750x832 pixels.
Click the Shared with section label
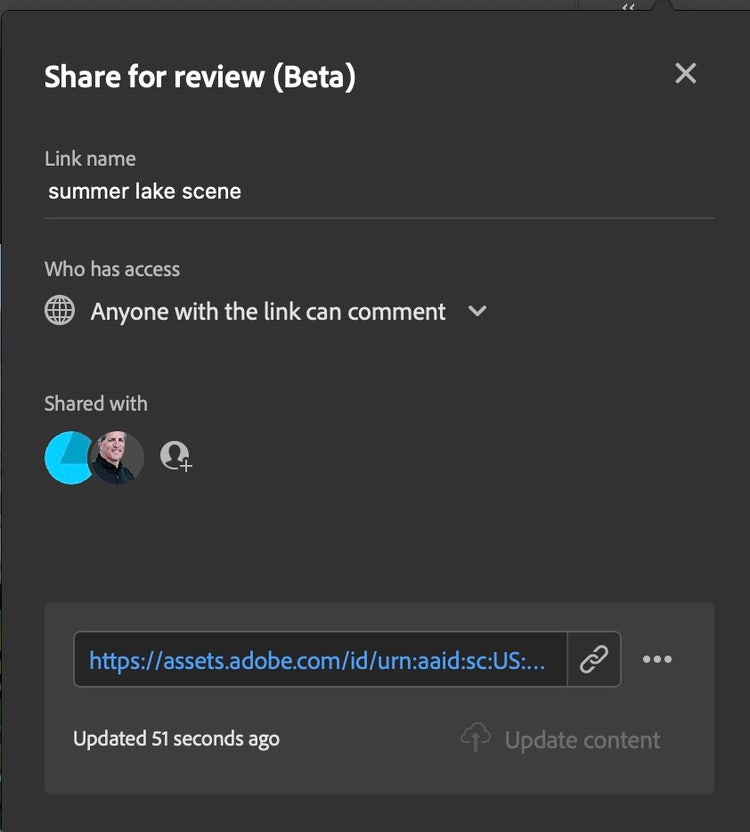coord(95,403)
